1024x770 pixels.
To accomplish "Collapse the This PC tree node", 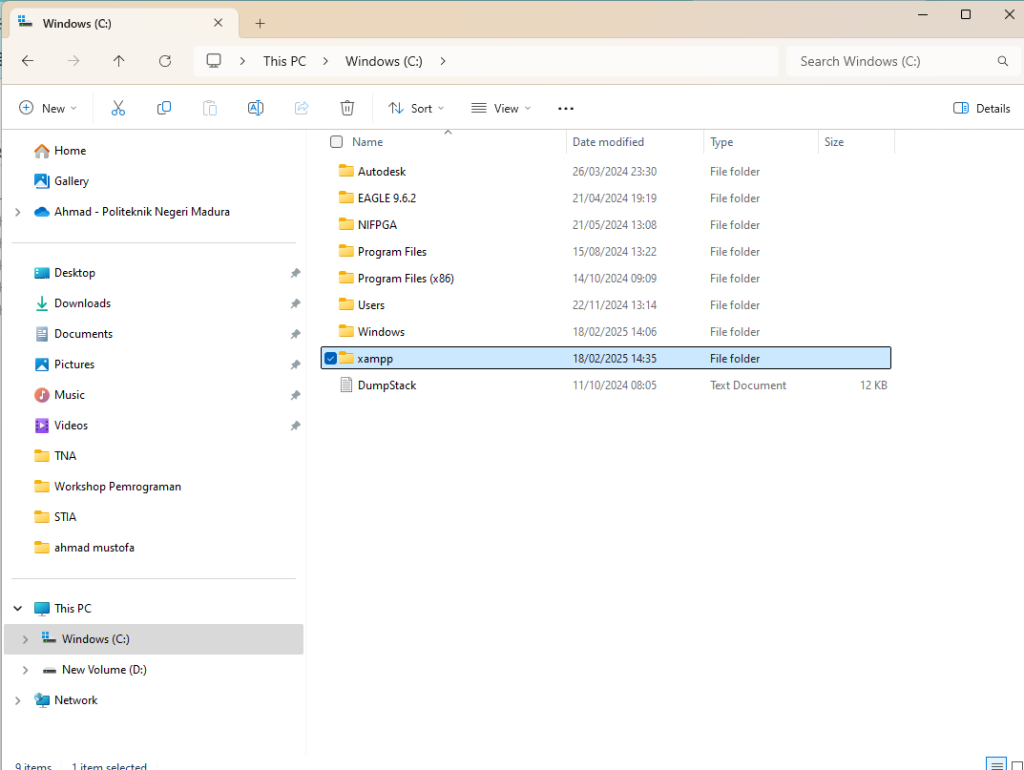I will point(18,608).
